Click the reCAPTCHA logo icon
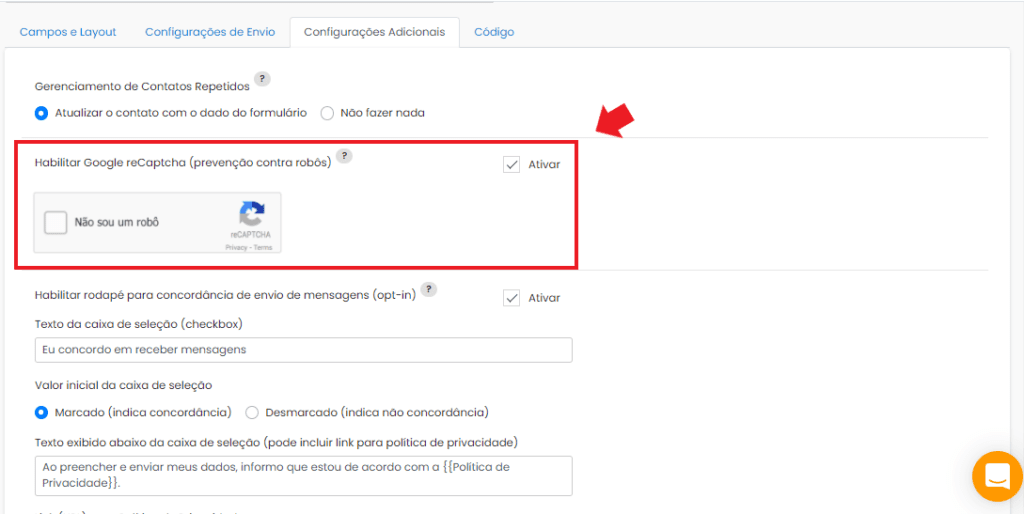This screenshot has height=514, width=1024. pyautogui.click(x=251, y=214)
